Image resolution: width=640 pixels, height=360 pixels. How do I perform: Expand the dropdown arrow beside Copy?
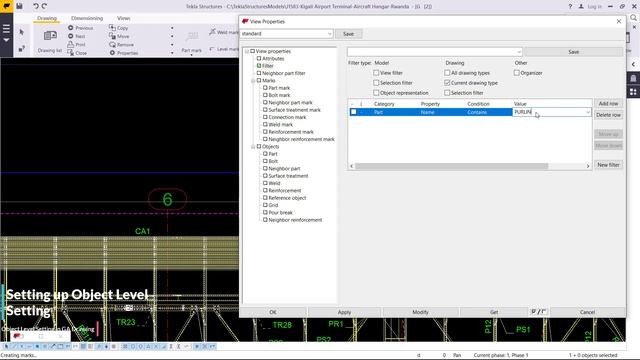[x=172, y=28]
